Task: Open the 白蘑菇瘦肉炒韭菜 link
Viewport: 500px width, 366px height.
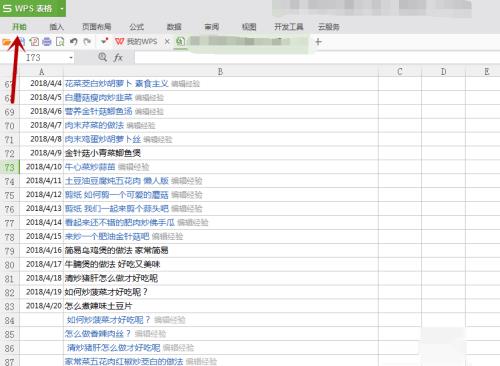Action: click(98, 98)
